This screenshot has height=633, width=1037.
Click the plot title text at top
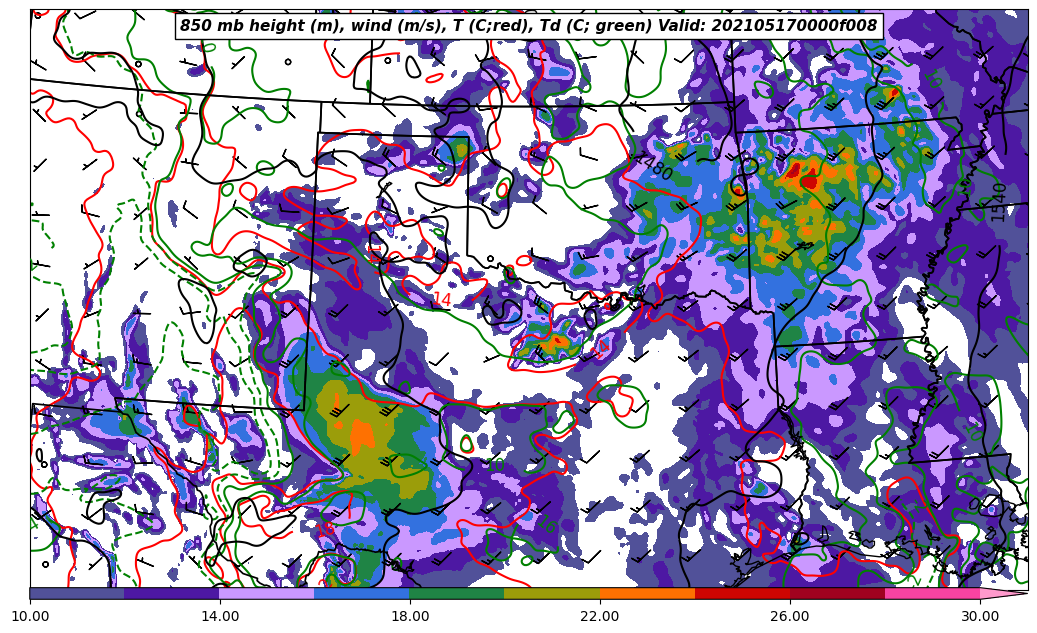[x=528, y=26]
